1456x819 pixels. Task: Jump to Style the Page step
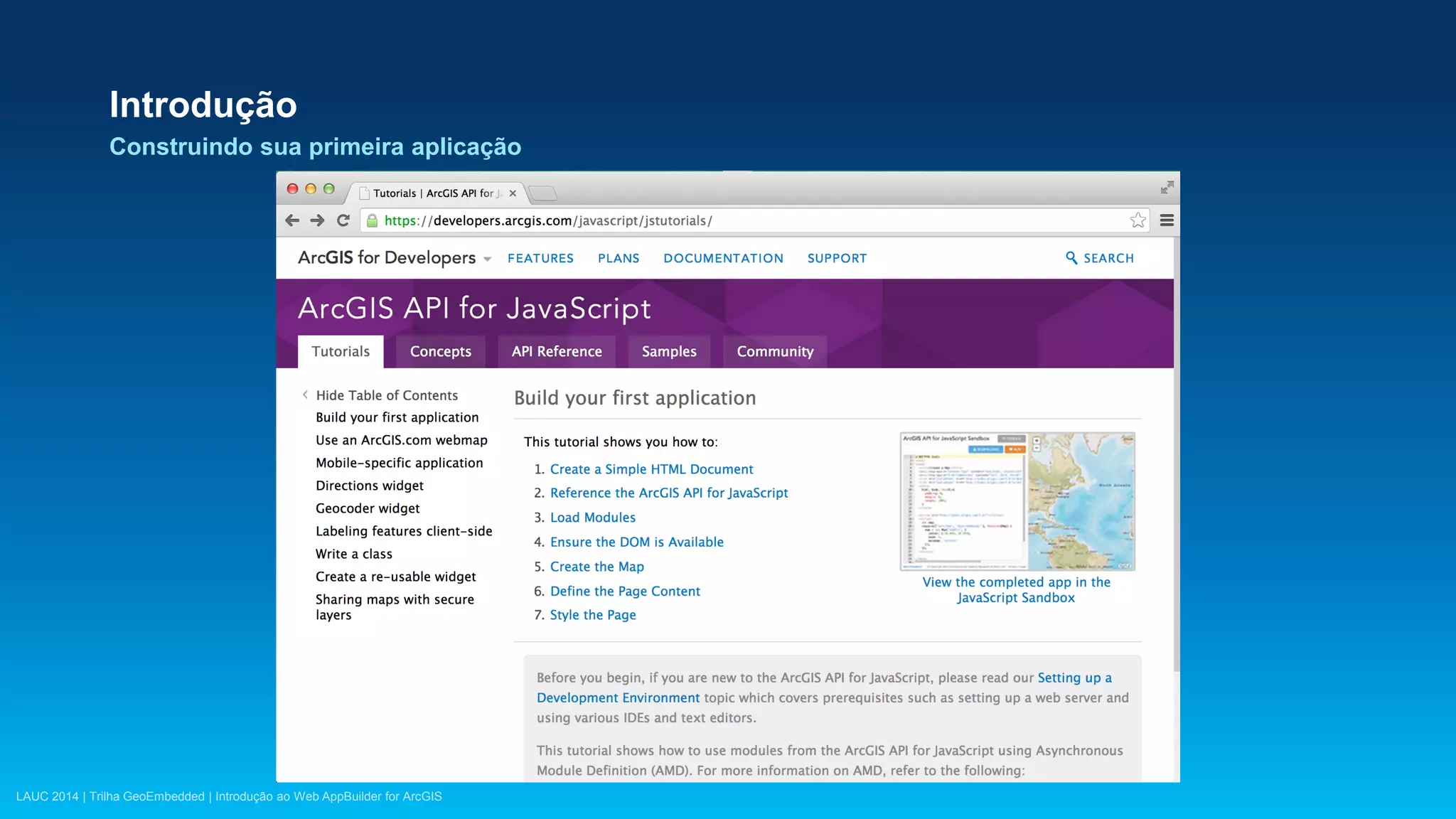[593, 615]
